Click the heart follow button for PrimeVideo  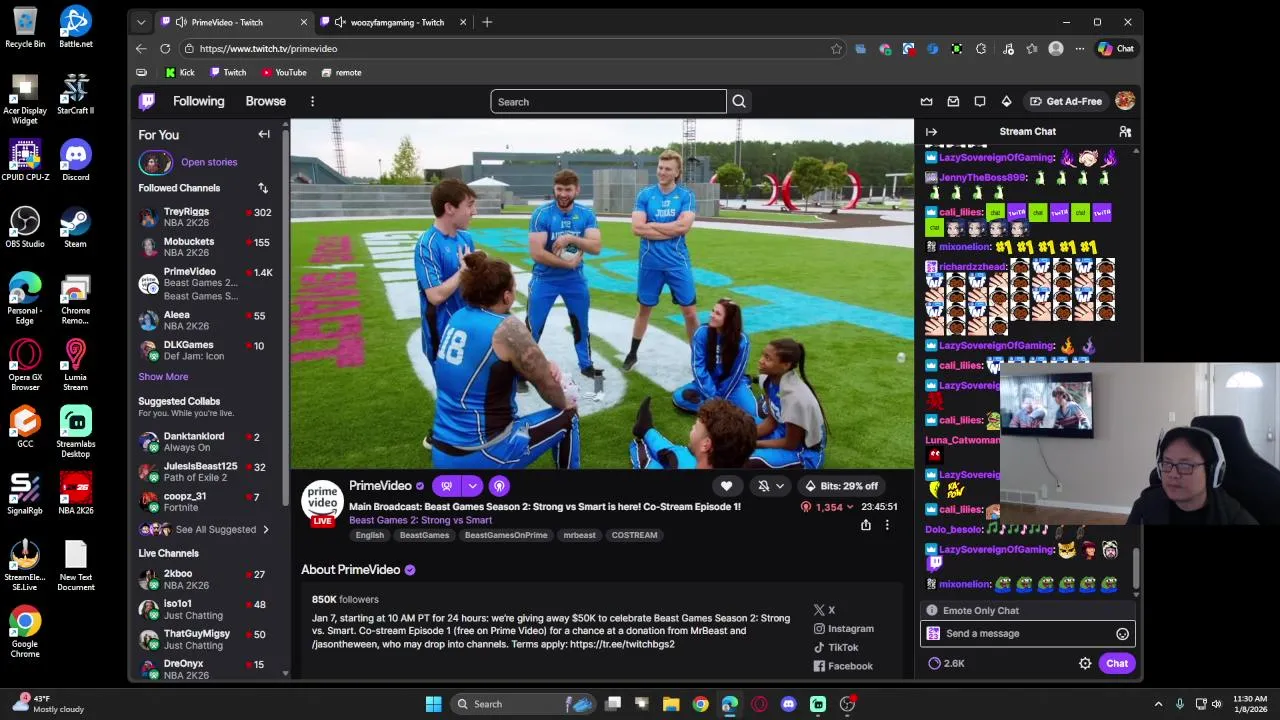pyautogui.click(x=726, y=486)
